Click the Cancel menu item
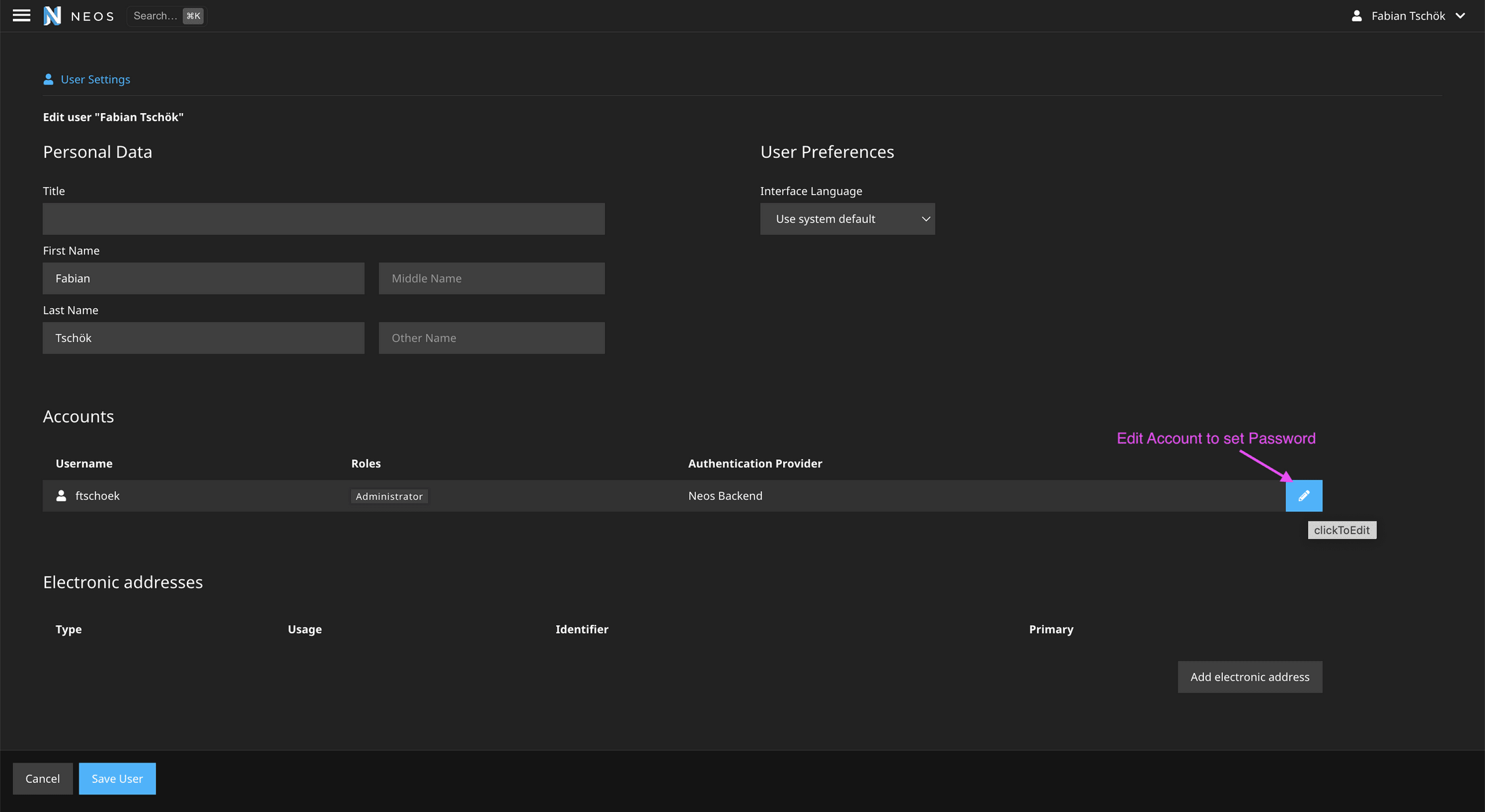The height and width of the screenshot is (812, 1485). click(41, 778)
